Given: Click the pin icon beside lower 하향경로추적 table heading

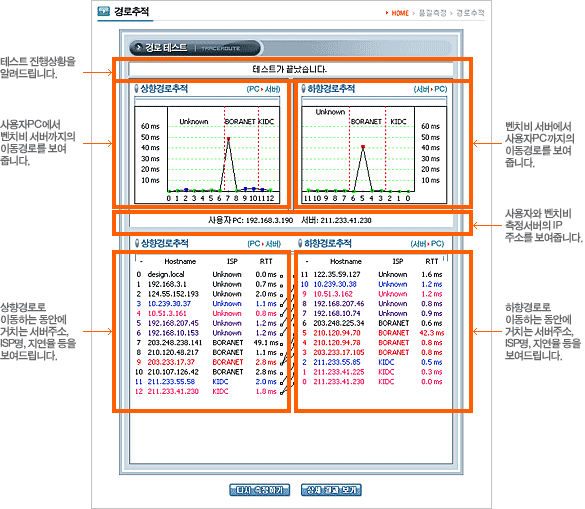Looking at the screenshot, I should point(300,243).
